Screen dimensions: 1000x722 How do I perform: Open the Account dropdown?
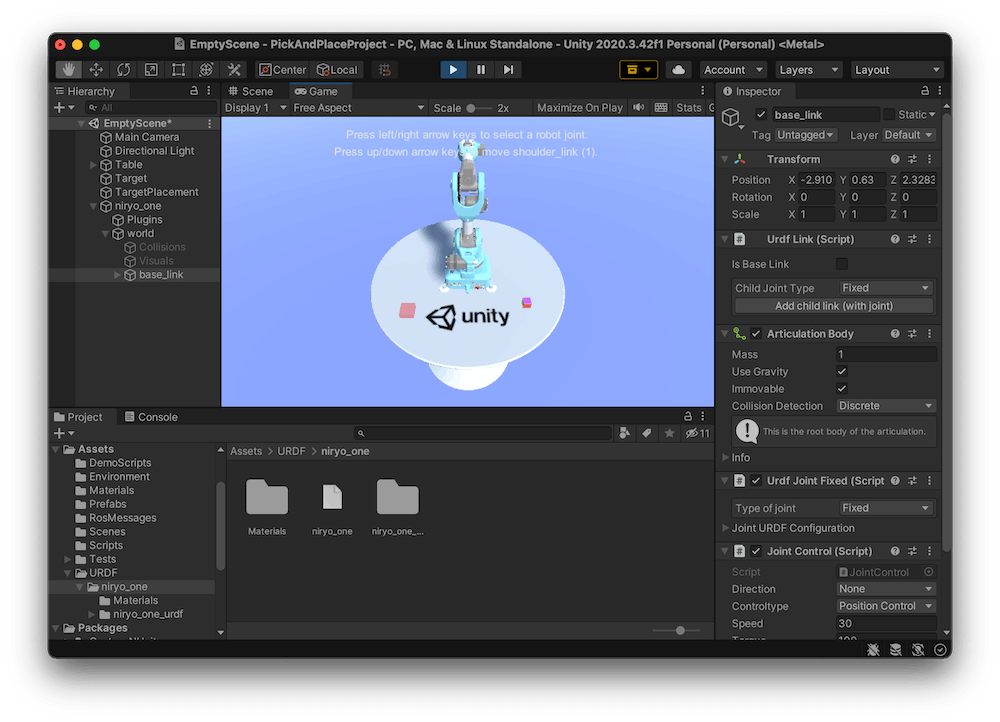click(733, 70)
